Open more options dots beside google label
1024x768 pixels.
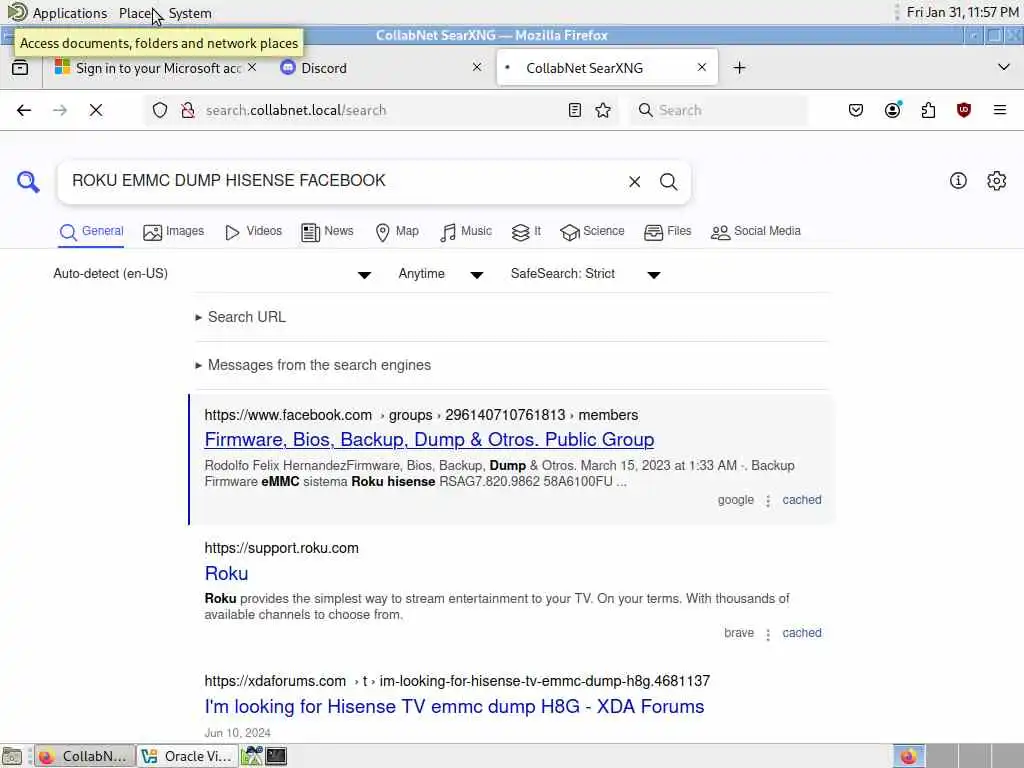click(768, 501)
